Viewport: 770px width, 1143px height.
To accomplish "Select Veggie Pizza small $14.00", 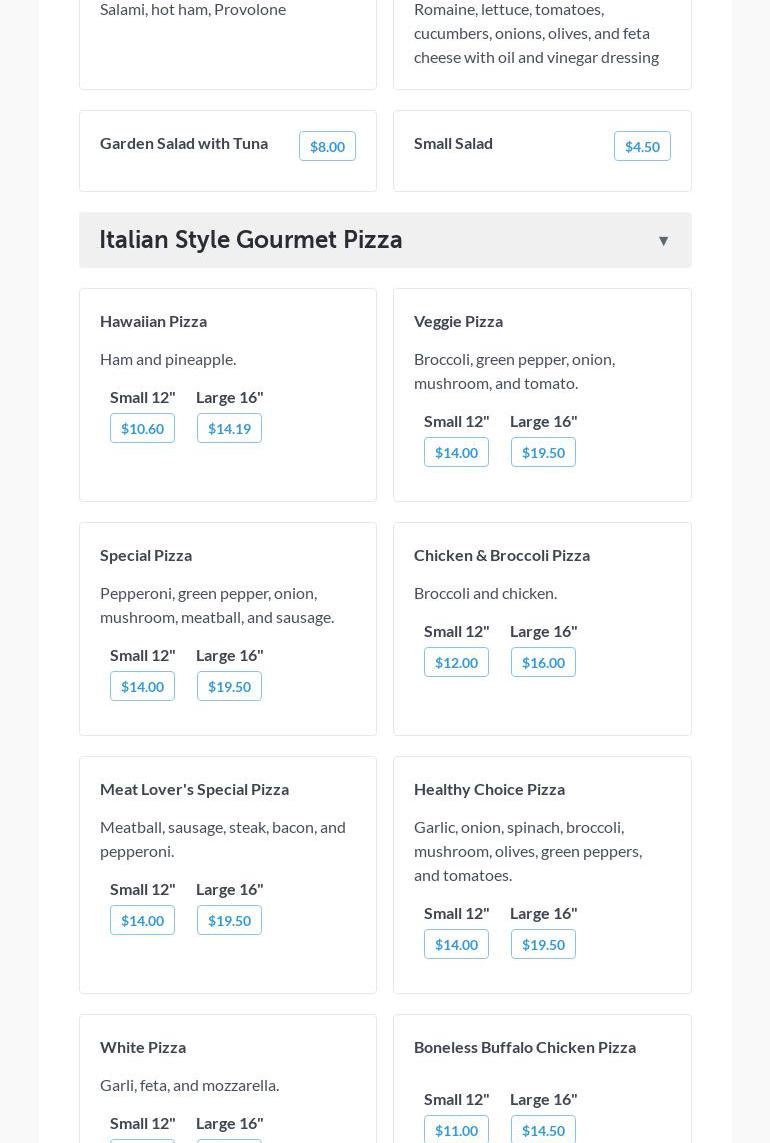I will point(456,452).
